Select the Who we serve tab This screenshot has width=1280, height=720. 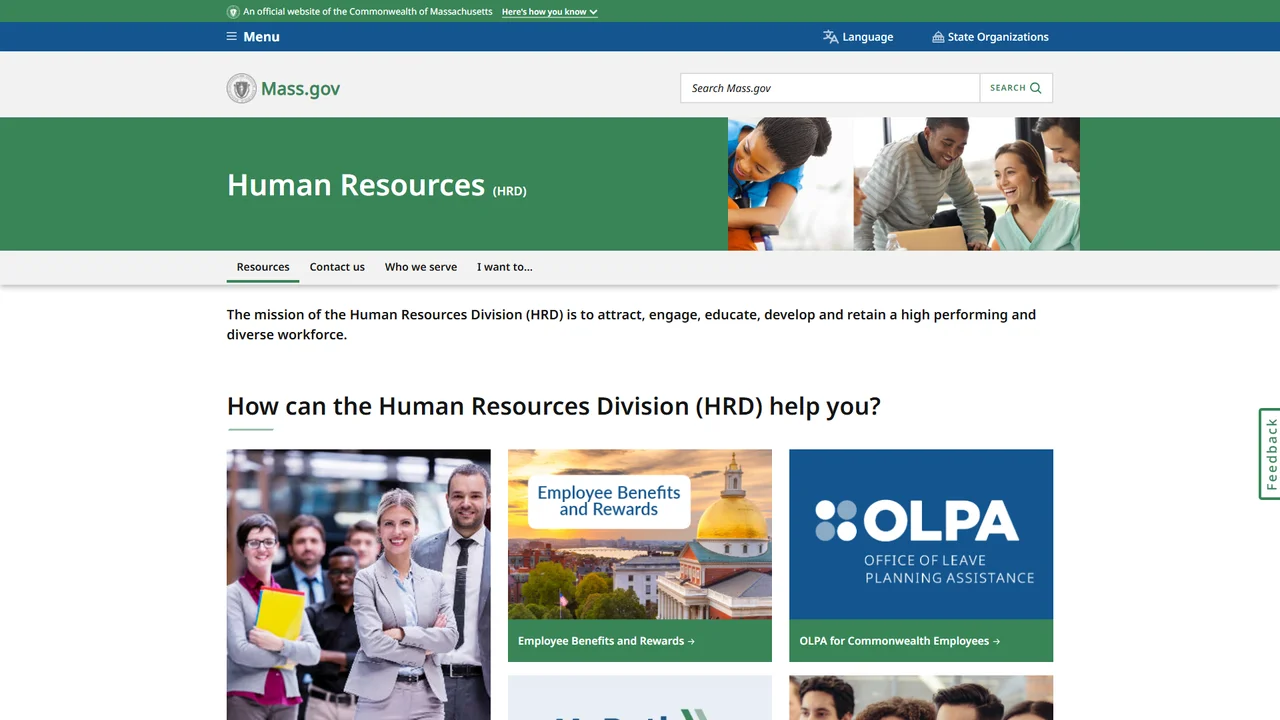pyautogui.click(x=421, y=267)
